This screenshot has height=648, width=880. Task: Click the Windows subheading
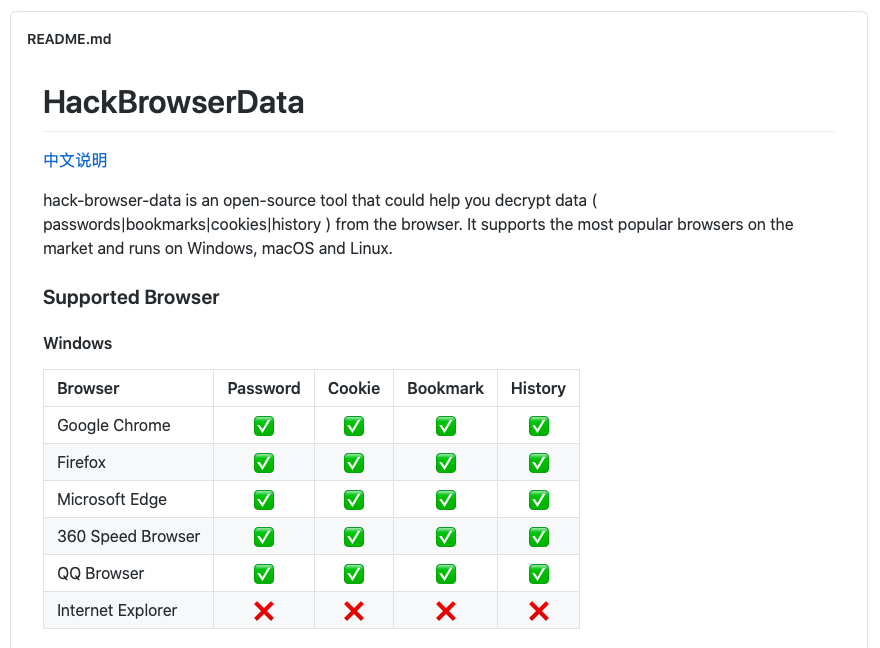[x=77, y=343]
